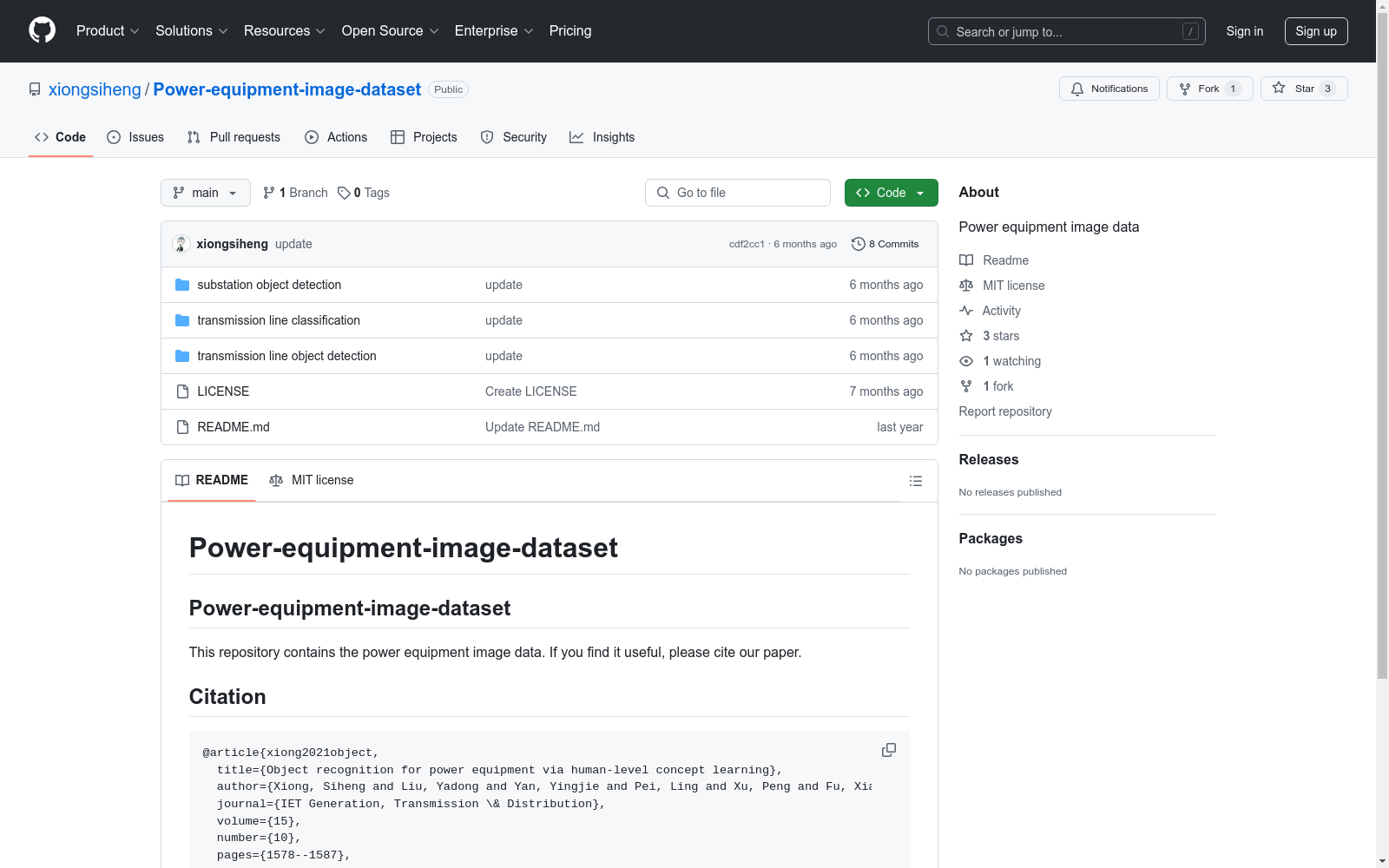Click the file icon next to LICENSE
Image resolution: width=1389 pixels, height=868 pixels.
pyautogui.click(x=182, y=391)
